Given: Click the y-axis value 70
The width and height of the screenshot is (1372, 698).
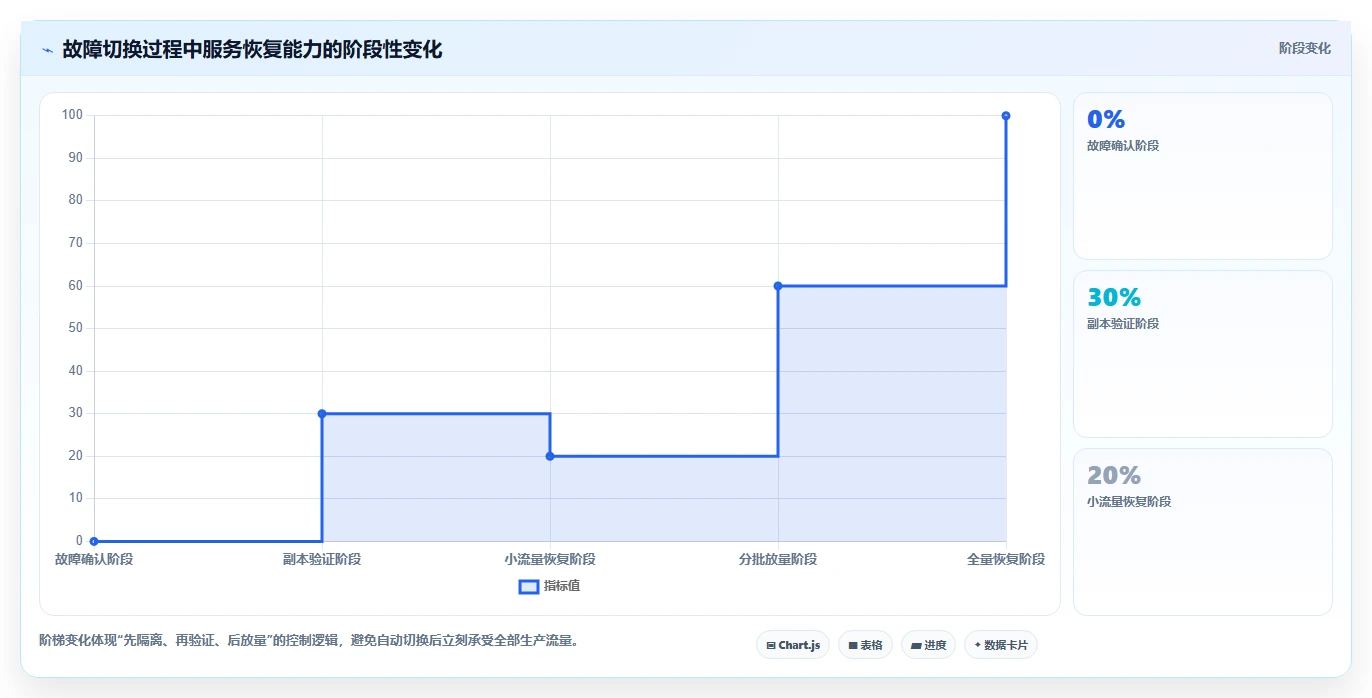Looking at the screenshot, I should coord(76,243).
